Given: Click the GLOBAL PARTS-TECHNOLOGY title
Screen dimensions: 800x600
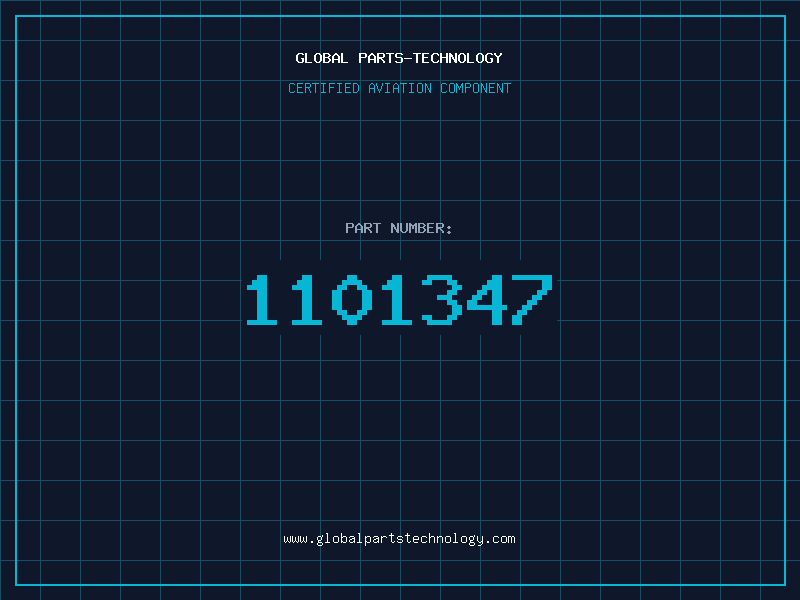Looking at the screenshot, I should tap(399, 58).
